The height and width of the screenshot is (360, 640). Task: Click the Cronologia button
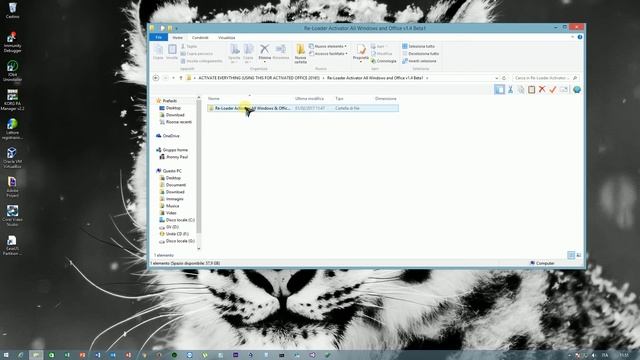(383, 61)
